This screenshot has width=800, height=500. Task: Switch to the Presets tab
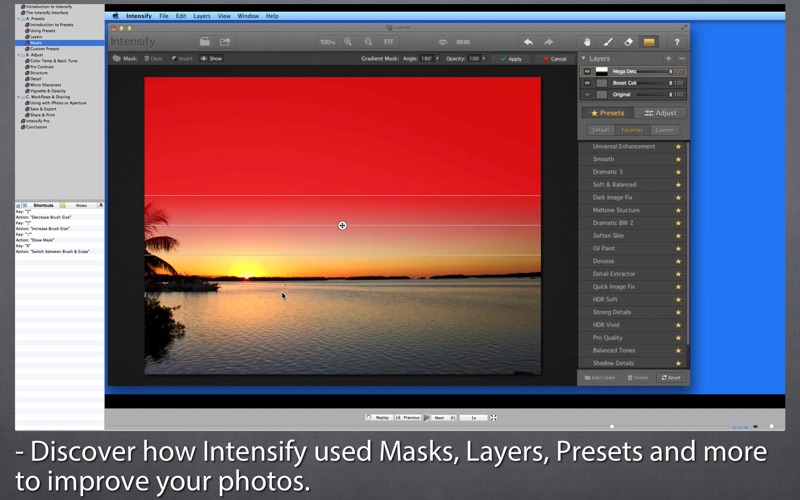tap(607, 113)
